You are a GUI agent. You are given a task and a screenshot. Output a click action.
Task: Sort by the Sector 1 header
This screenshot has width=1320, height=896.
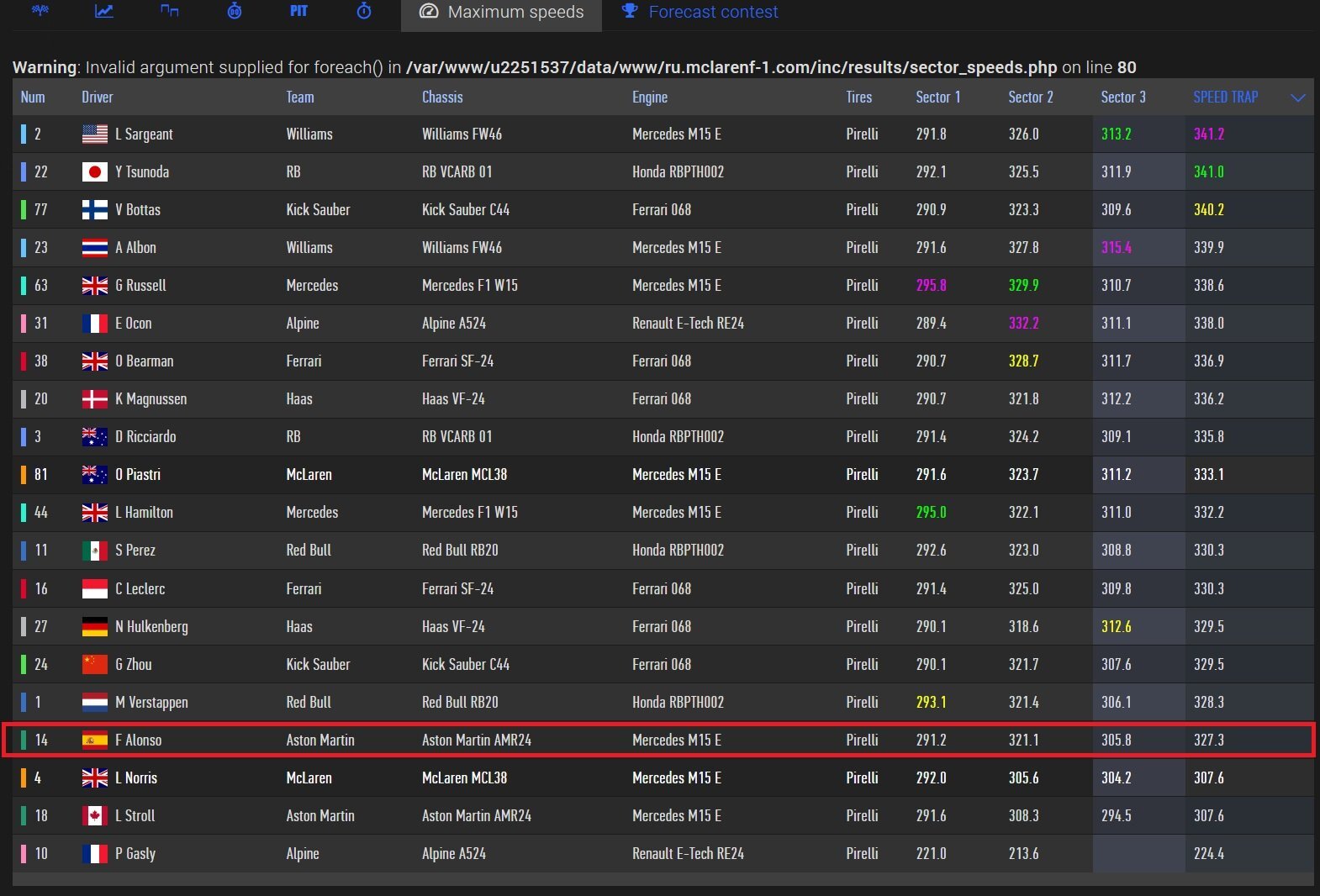[938, 97]
